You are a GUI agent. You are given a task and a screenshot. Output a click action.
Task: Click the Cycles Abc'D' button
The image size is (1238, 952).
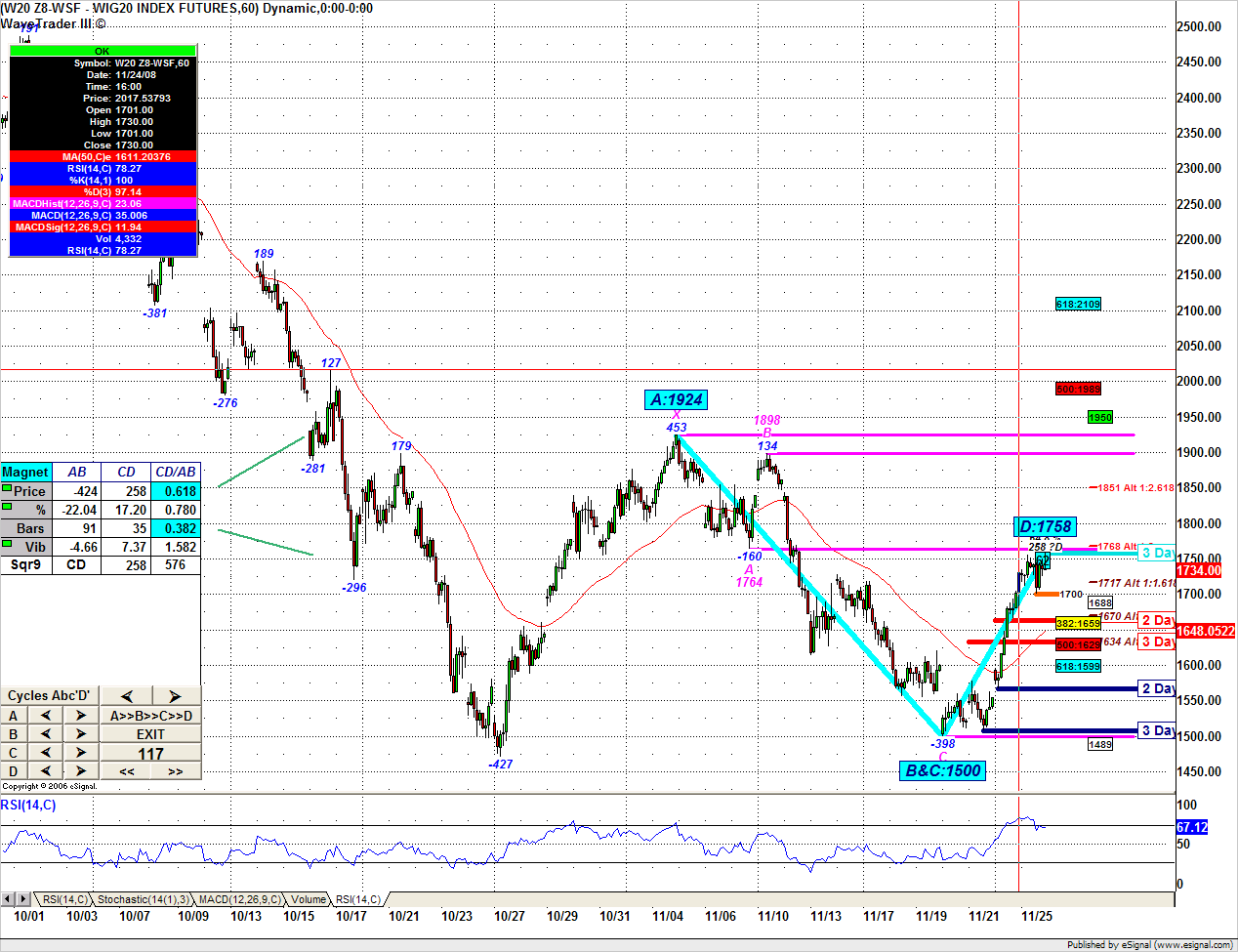[49, 696]
